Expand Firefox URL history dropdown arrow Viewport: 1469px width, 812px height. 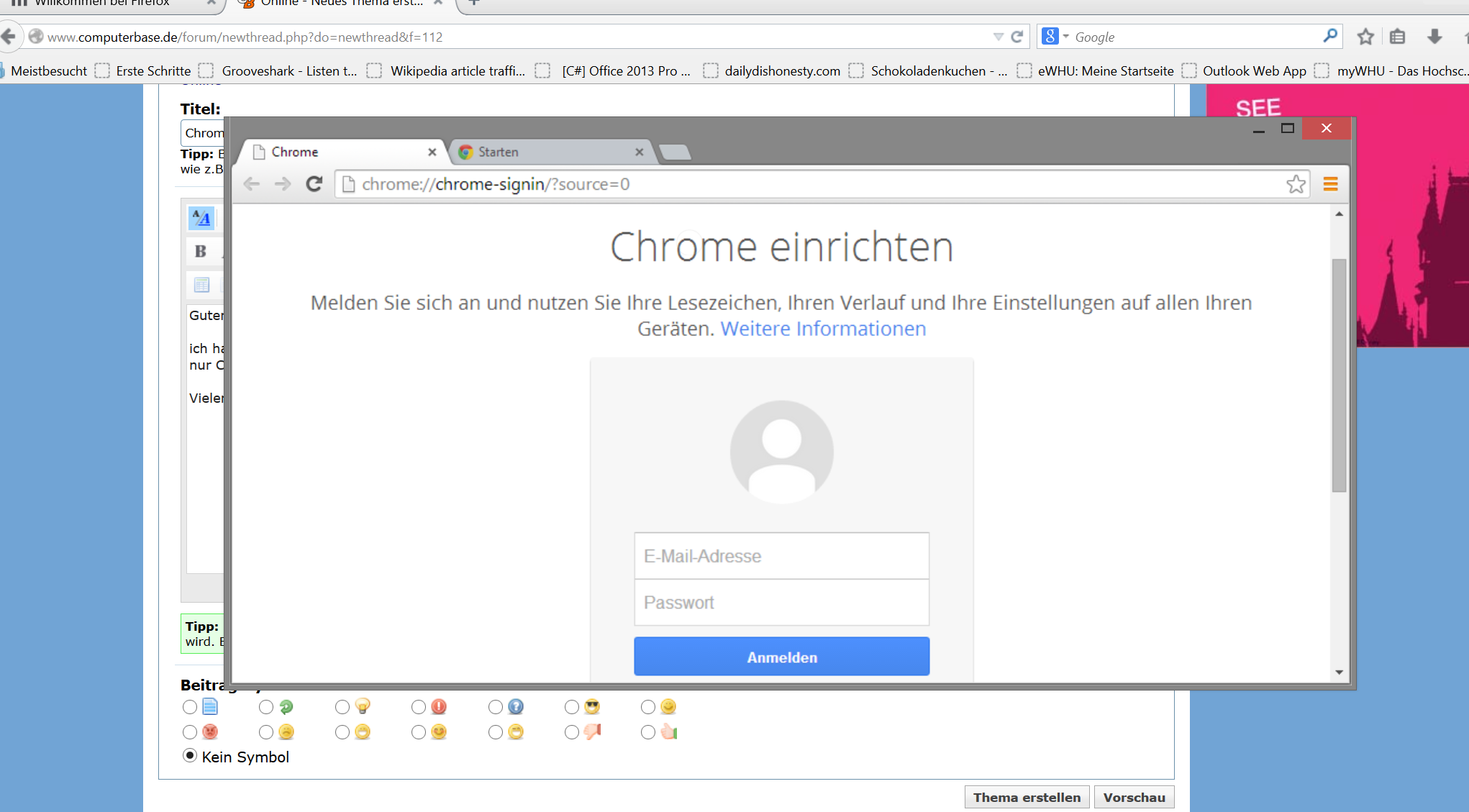[998, 37]
